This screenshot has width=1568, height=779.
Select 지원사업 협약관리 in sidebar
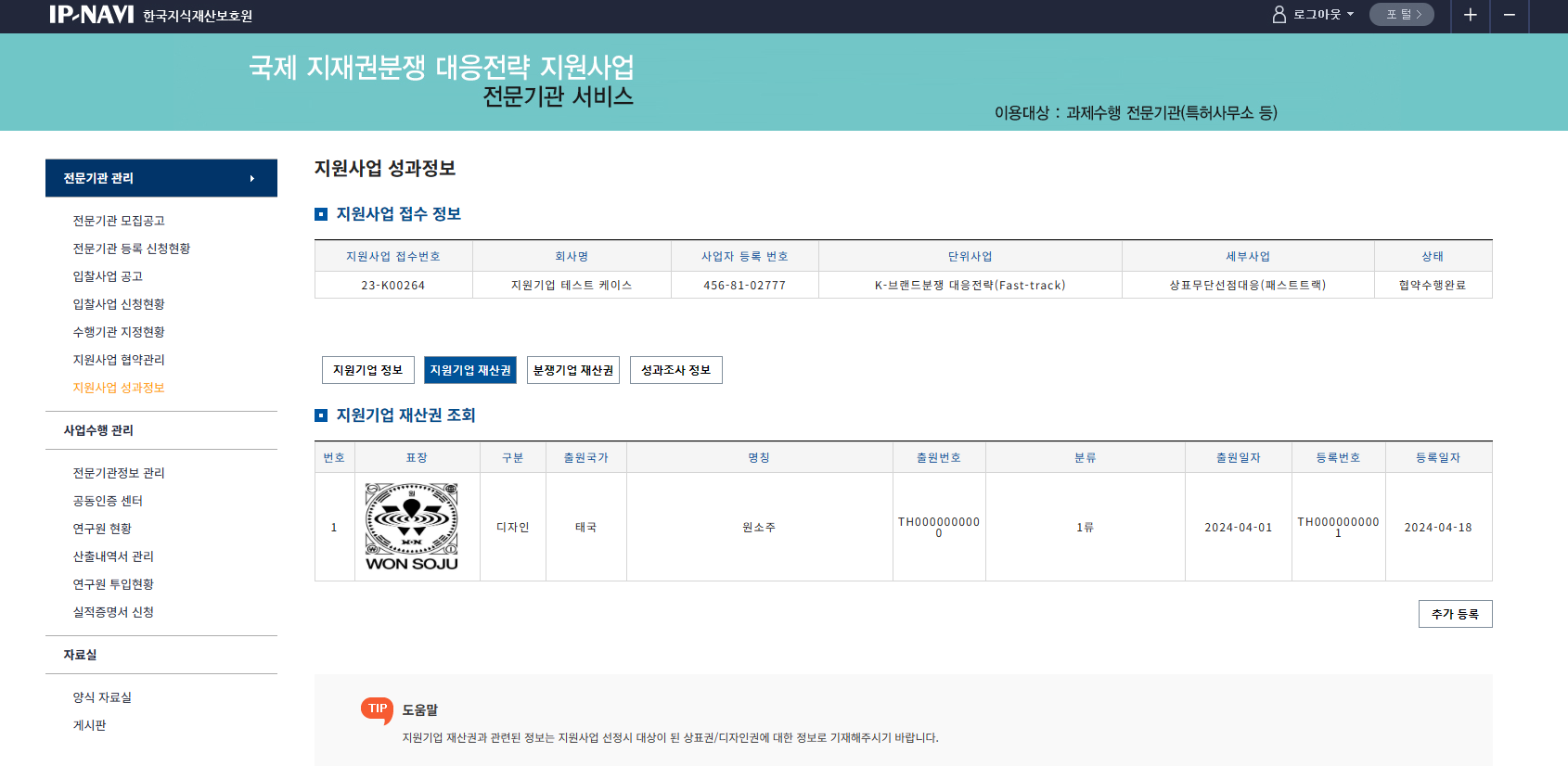[x=119, y=360]
